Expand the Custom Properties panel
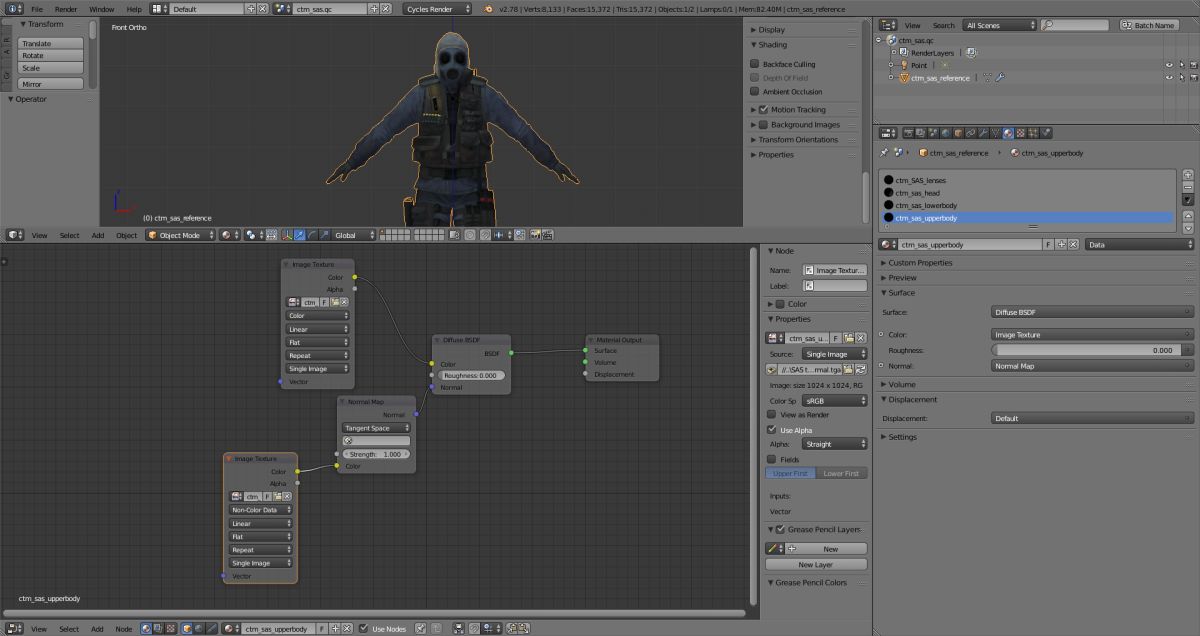 point(920,263)
